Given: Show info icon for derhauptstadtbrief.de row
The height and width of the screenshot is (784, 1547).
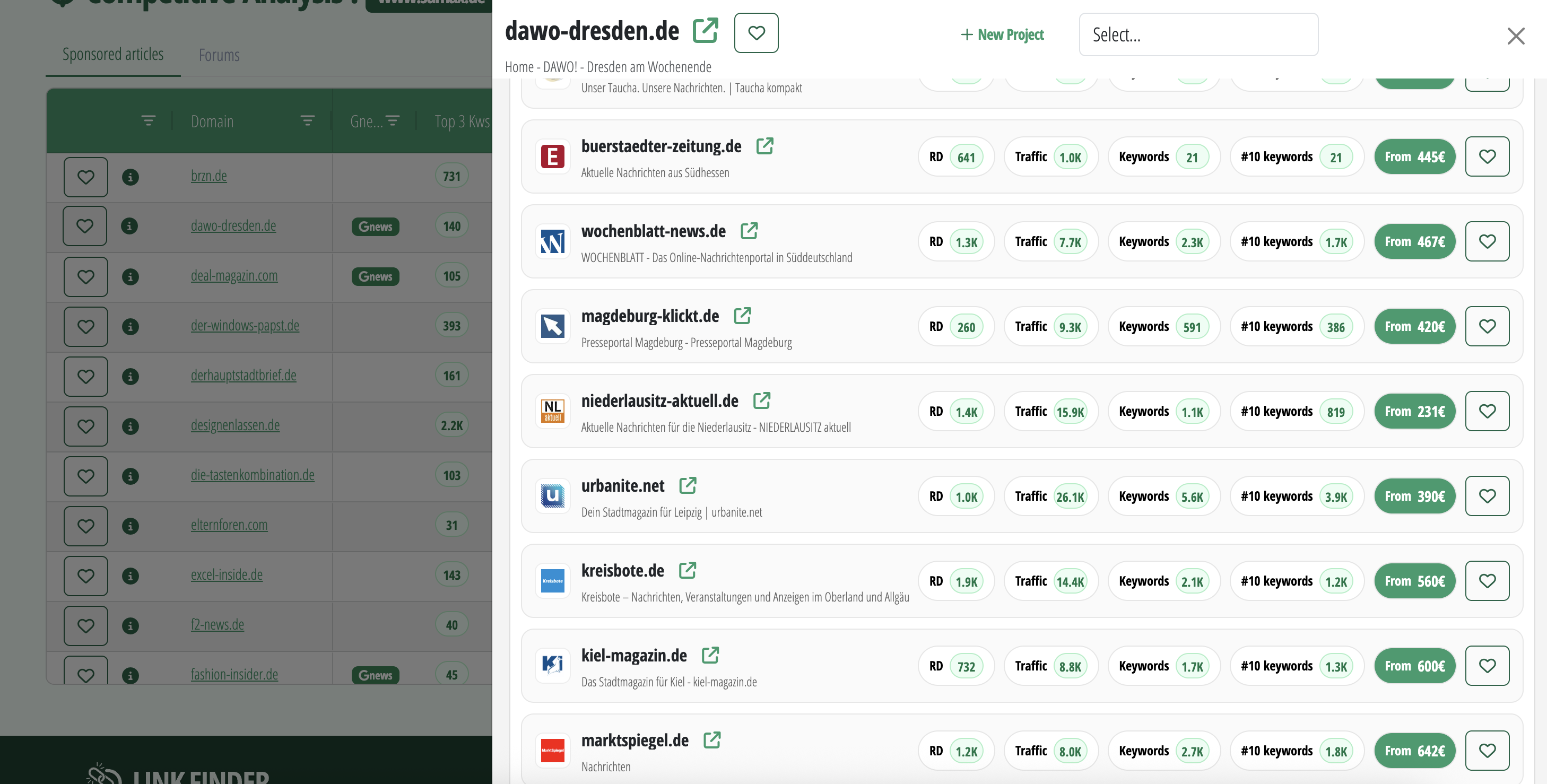Looking at the screenshot, I should tap(131, 377).
